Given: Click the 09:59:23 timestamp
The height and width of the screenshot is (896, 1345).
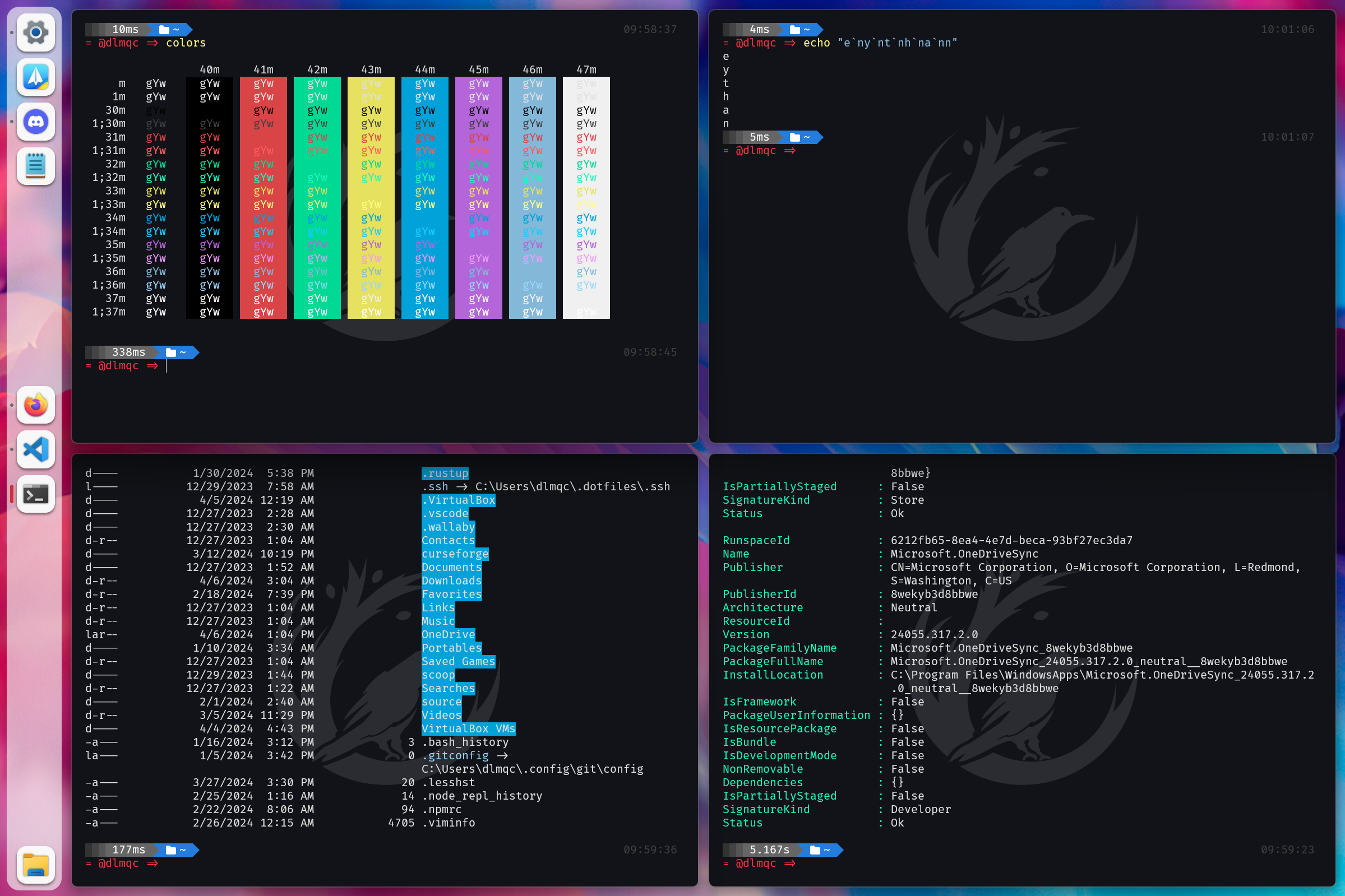Looking at the screenshot, I should (x=1287, y=849).
